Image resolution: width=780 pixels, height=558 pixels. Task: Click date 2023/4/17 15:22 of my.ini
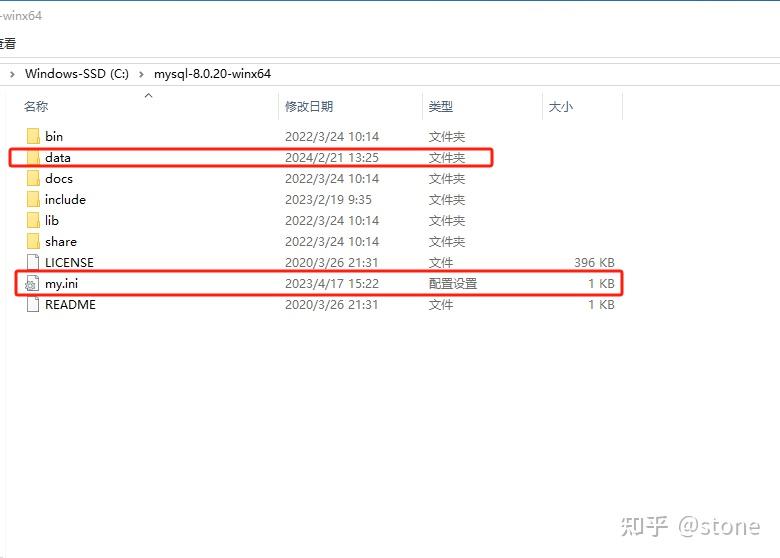coord(332,283)
